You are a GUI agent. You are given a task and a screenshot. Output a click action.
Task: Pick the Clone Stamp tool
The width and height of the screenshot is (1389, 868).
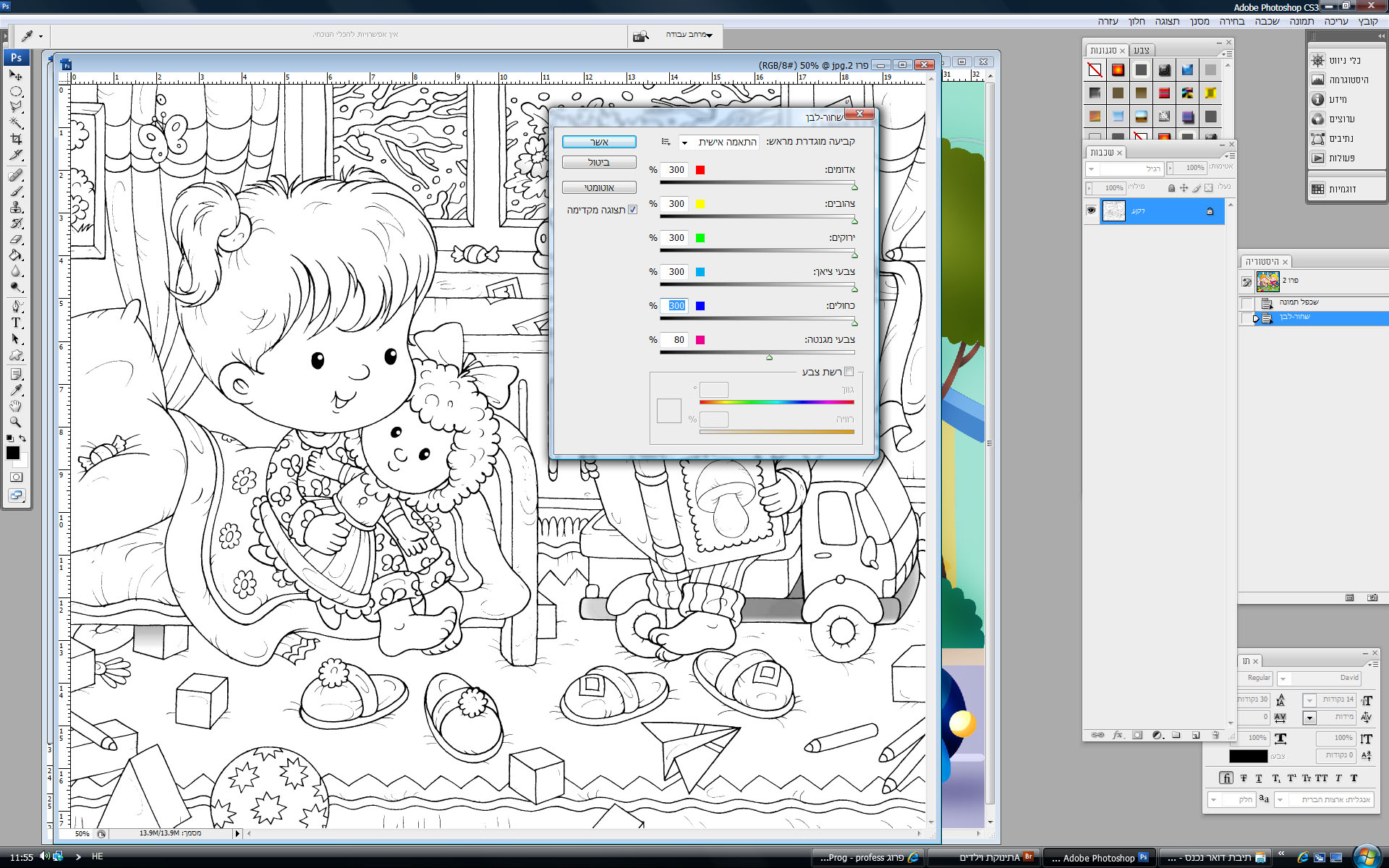16,207
